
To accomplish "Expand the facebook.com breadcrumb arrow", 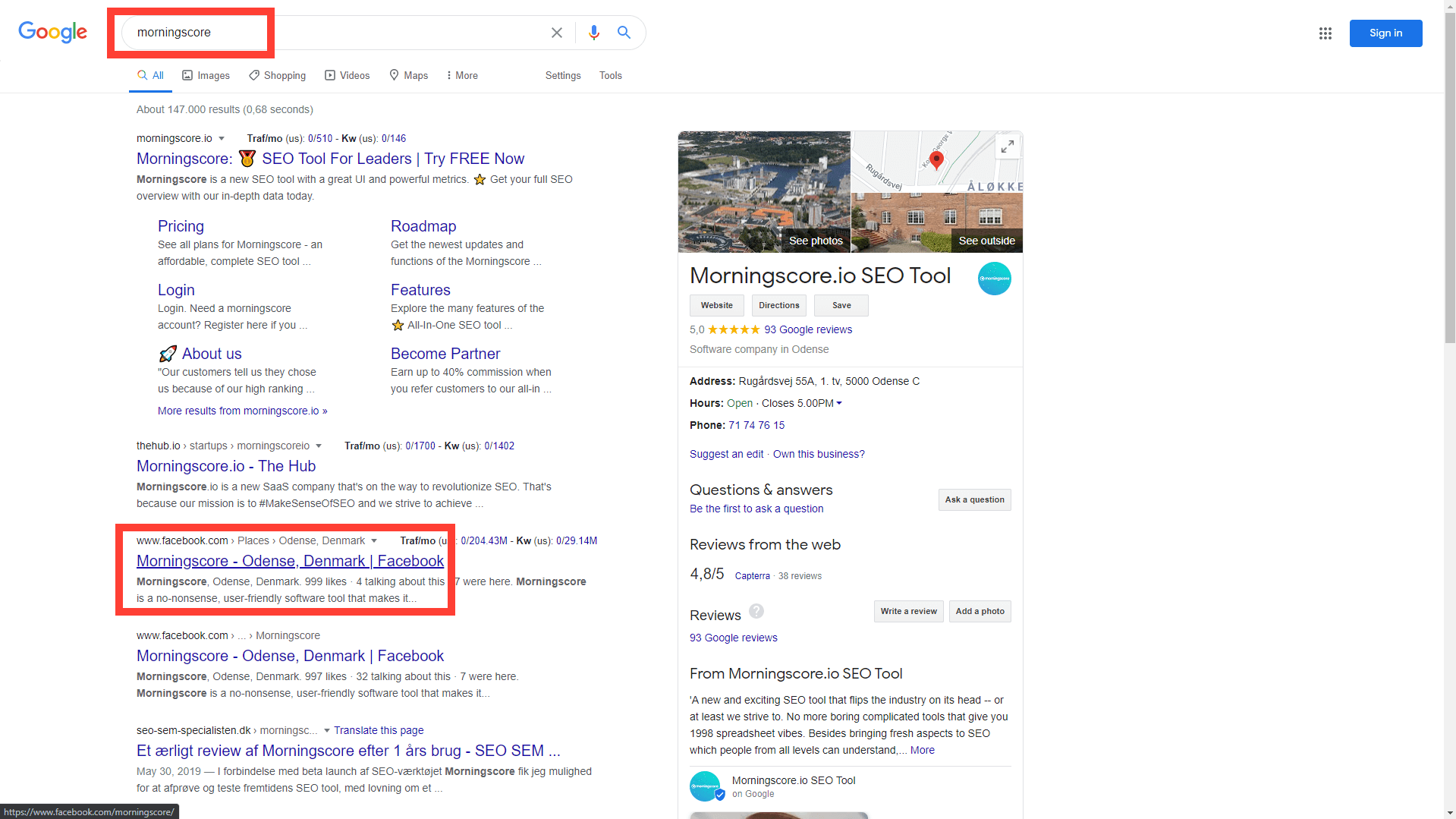I will (x=374, y=540).
